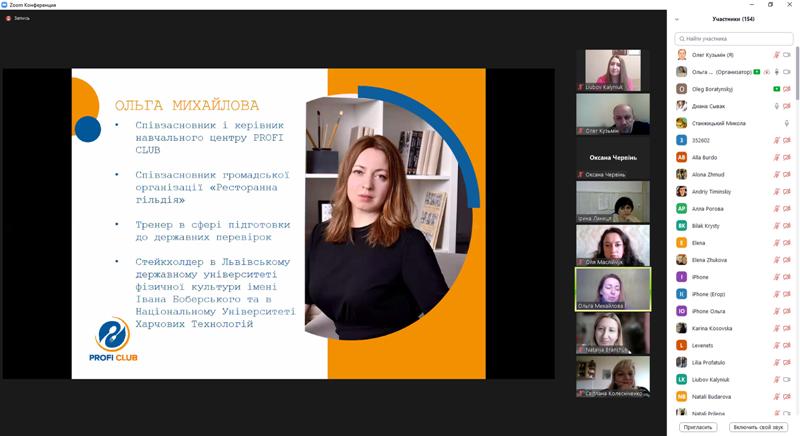Viewport: 800px width, 436px height.
Task: Click green recording icon in Oleg Boratynskyj row
Action: (x=777, y=89)
